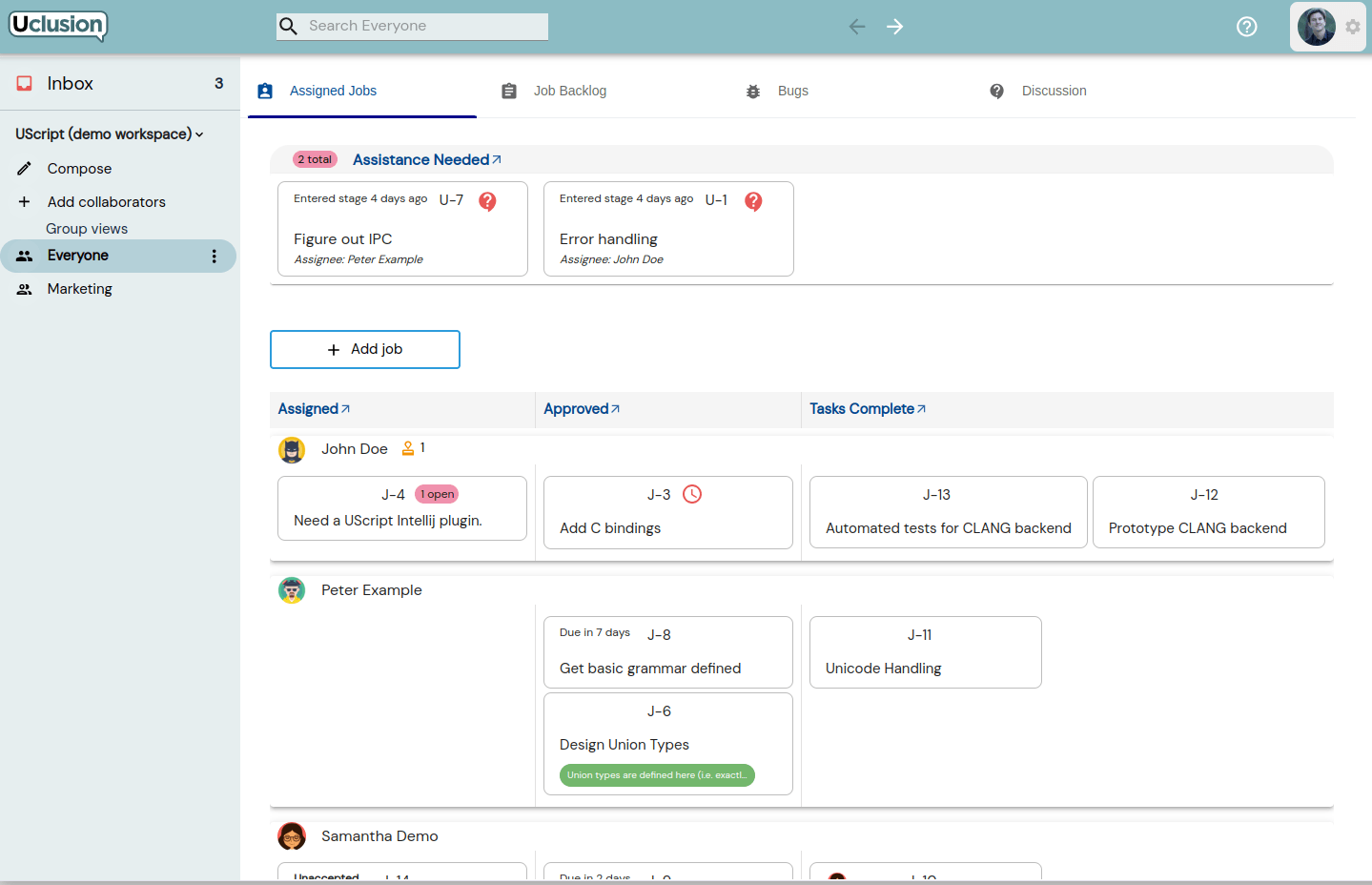Screen dimensions: 1372x885
Task: Expand the Assistance Needed section
Action: pyautogui.click(x=426, y=159)
